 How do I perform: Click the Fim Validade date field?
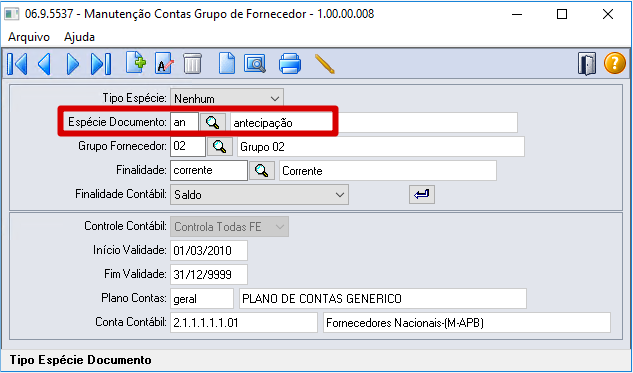point(209,275)
